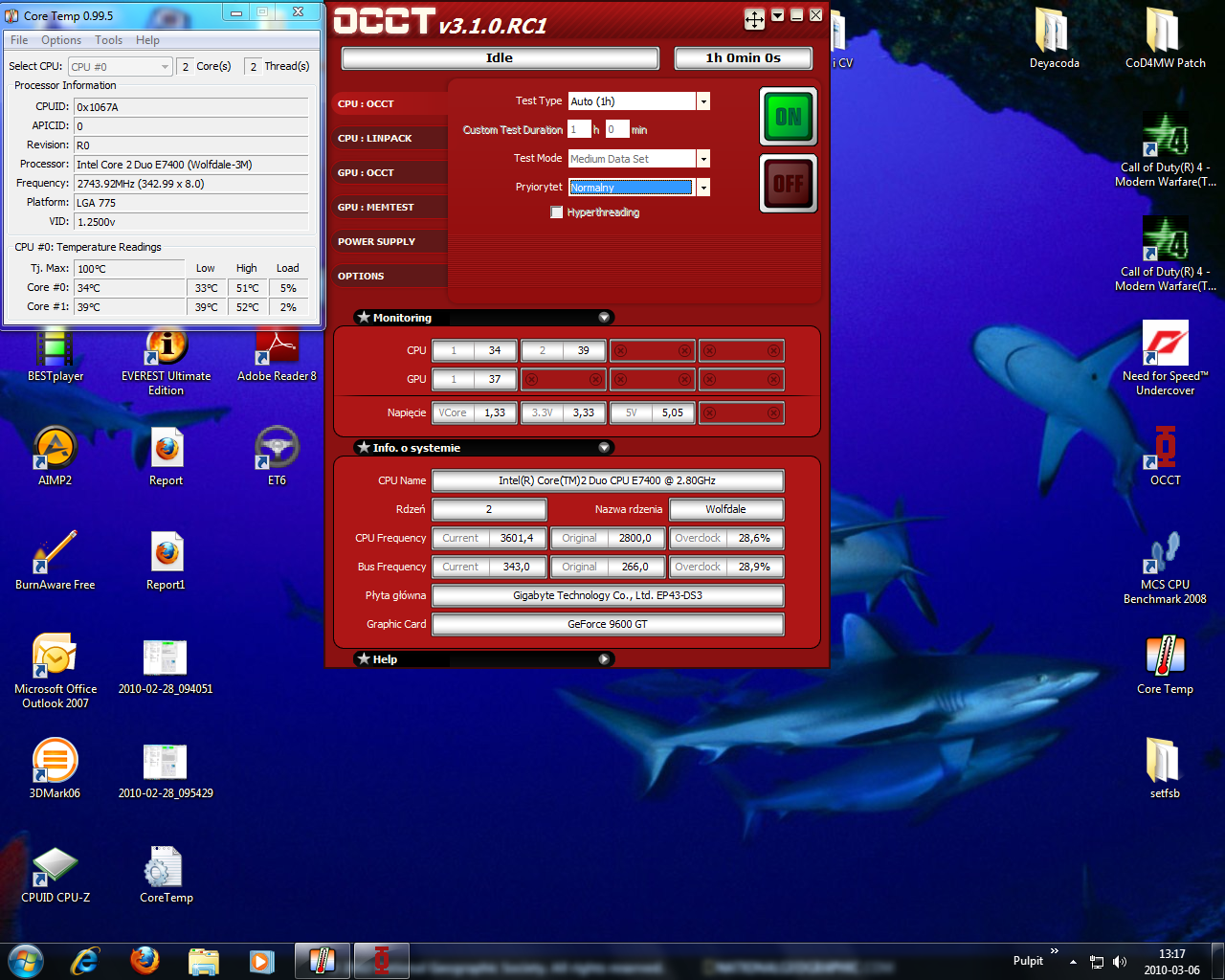Click the OCCT move window icon
Viewport: 1225px width, 980px height.
[x=754, y=19]
